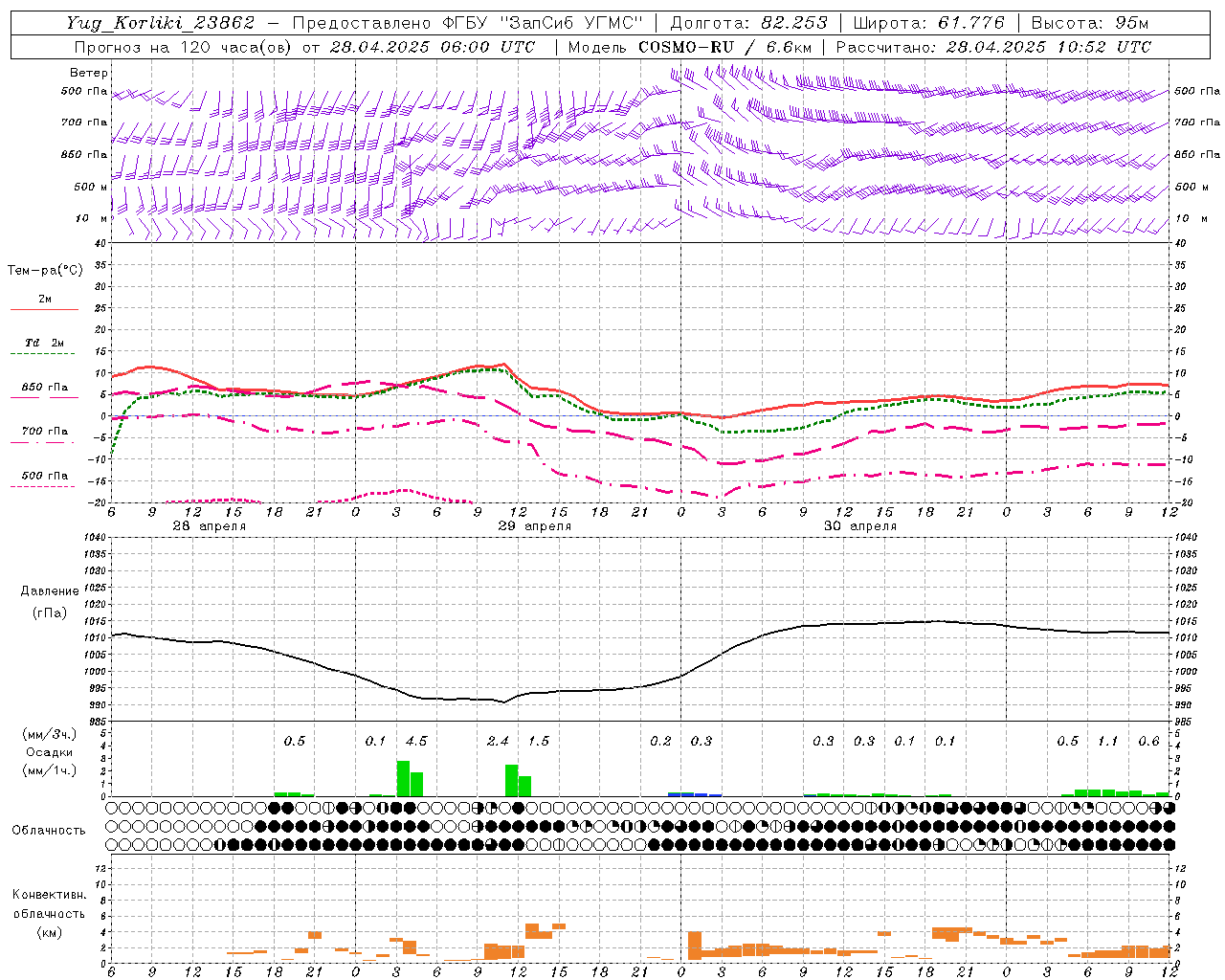Click the 4.5 precipitation total value

pos(416,742)
